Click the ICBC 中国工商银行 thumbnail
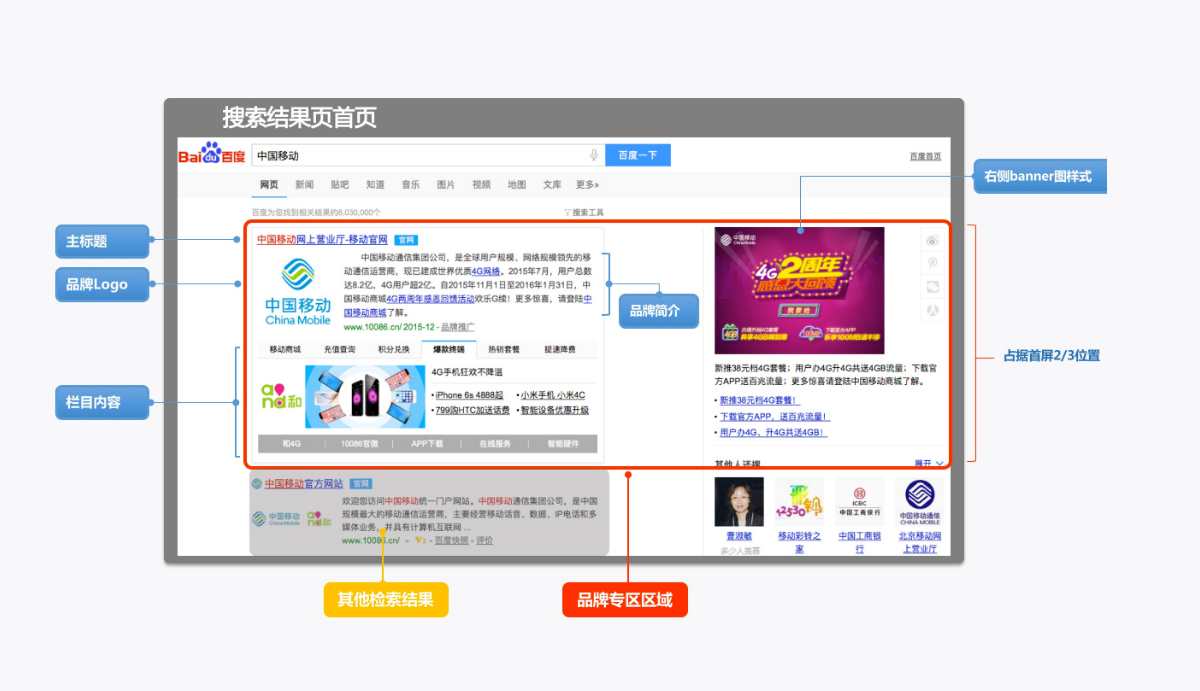The height and width of the screenshot is (691, 1200). click(x=859, y=502)
